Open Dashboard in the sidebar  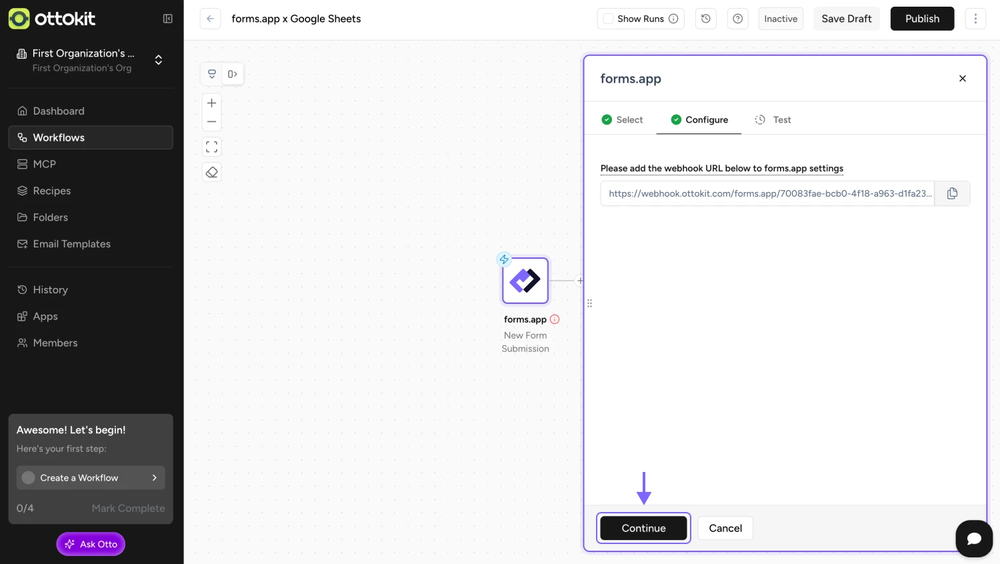[91, 111]
